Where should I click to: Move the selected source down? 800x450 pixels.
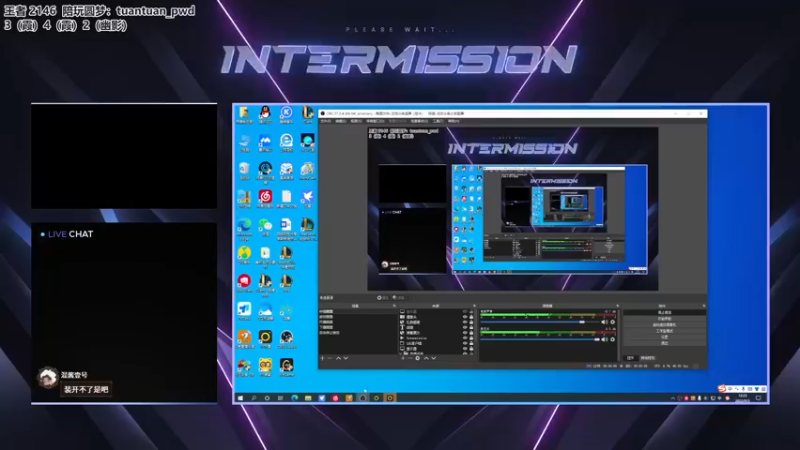coord(434,358)
